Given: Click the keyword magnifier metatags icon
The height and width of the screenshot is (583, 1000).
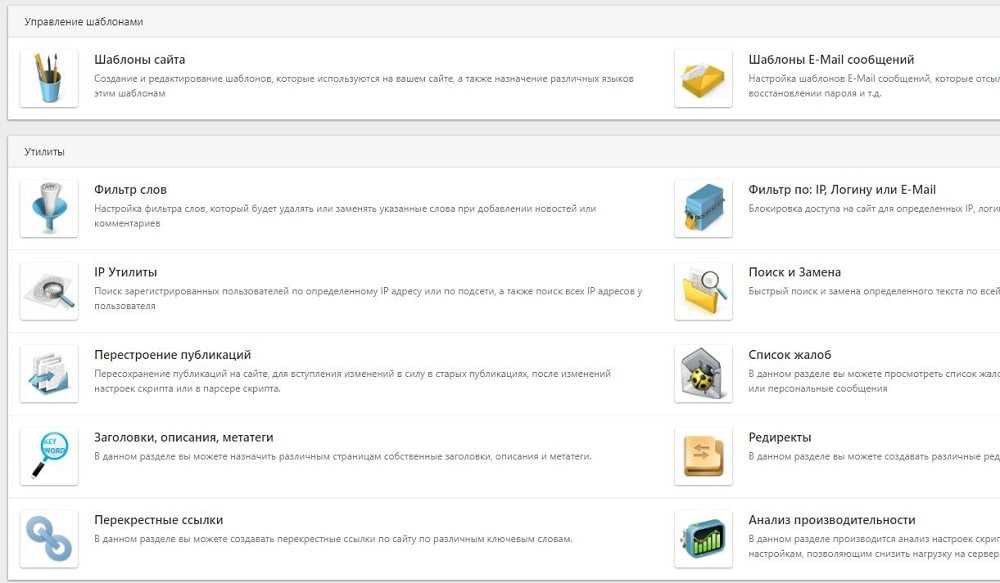Looking at the screenshot, I should 49,456.
